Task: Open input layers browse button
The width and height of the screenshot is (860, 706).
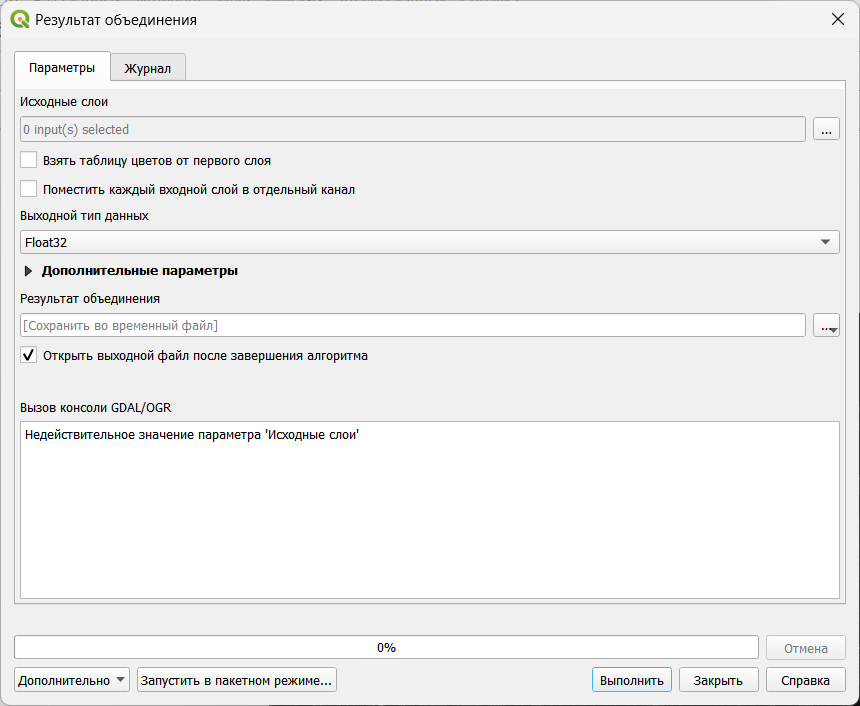Action: coord(826,129)
